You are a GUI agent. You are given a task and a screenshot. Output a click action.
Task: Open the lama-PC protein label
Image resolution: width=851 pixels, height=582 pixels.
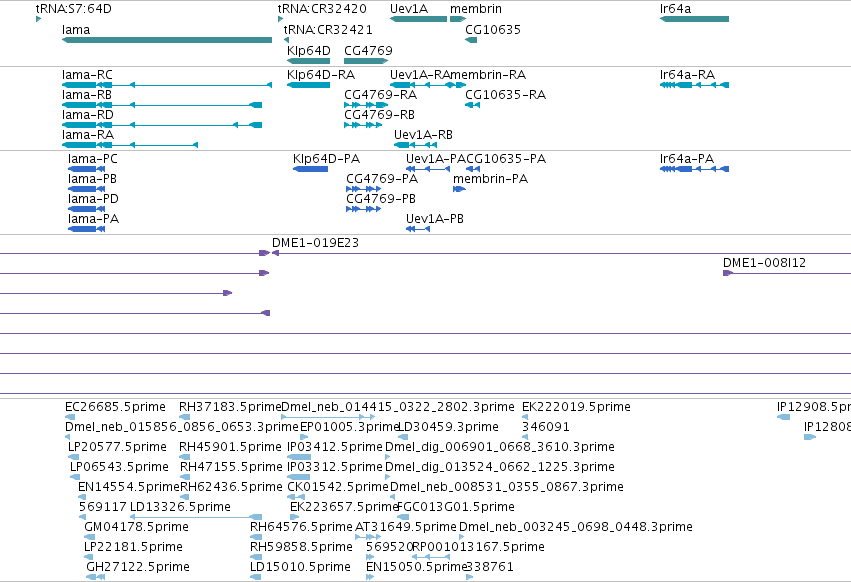(x=93, y=159)
